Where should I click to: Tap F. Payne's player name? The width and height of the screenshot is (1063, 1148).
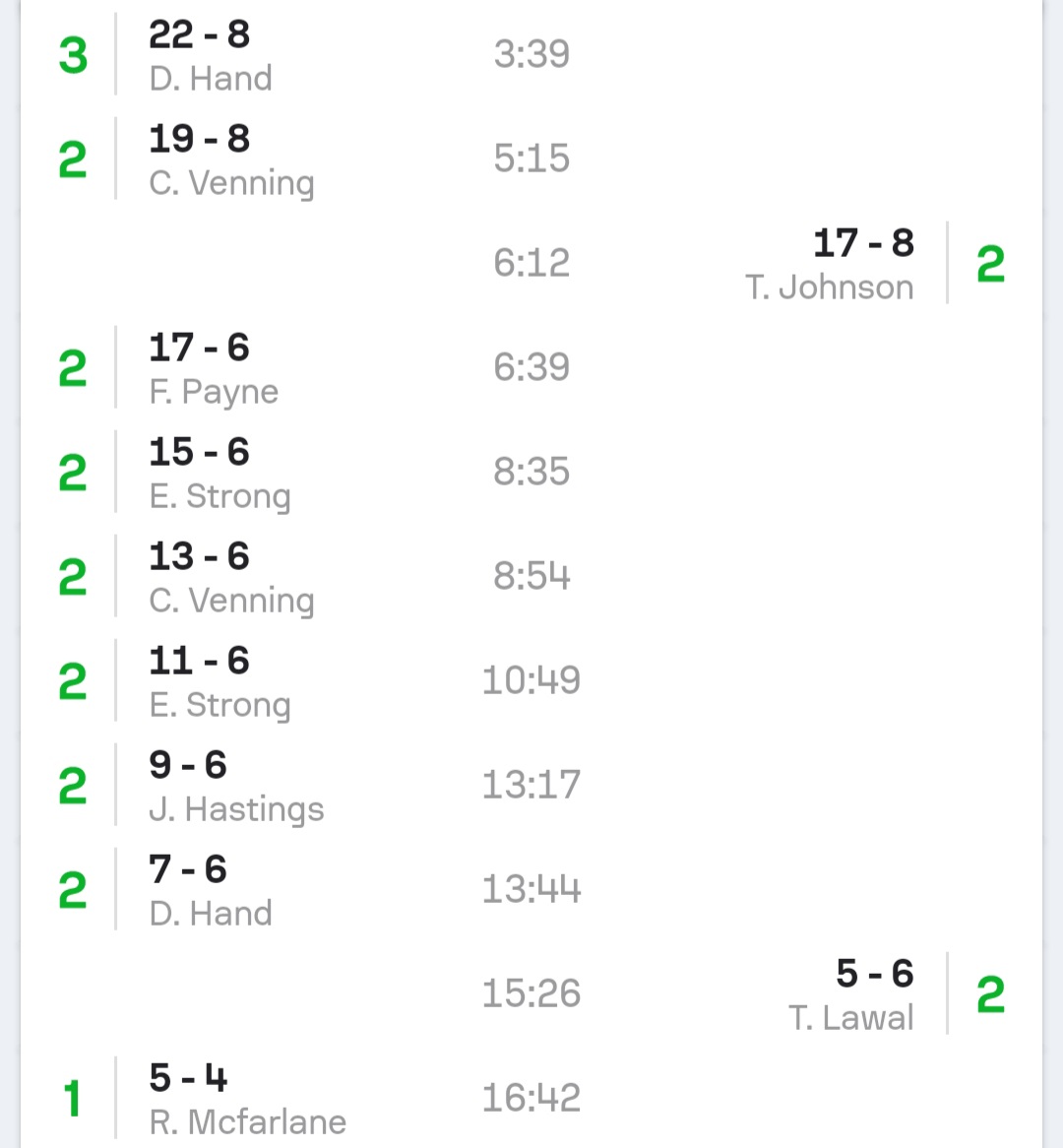click(214, 392)
